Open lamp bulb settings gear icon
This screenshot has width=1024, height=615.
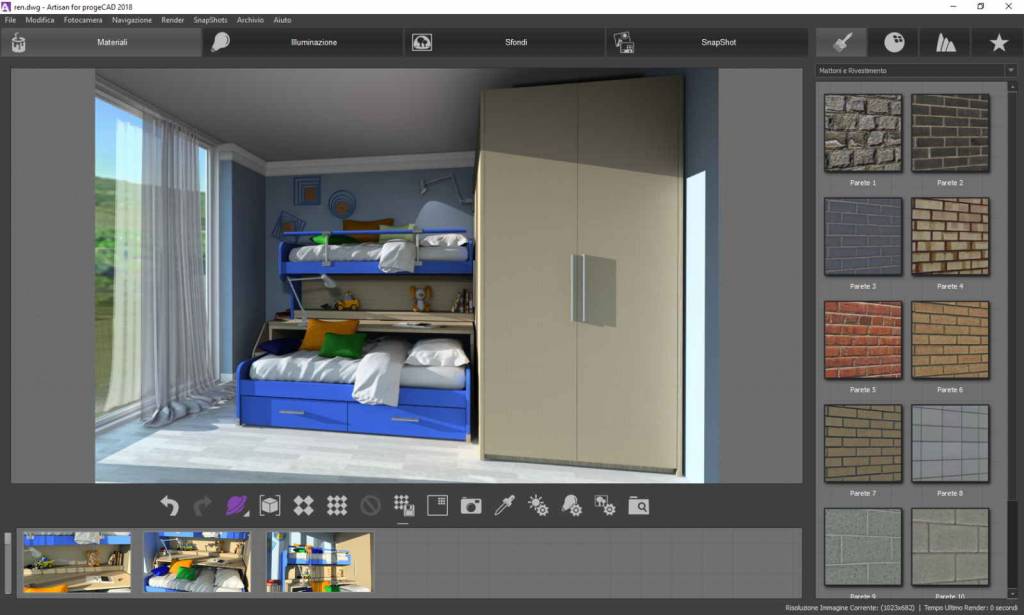click(x=571, y=506)
